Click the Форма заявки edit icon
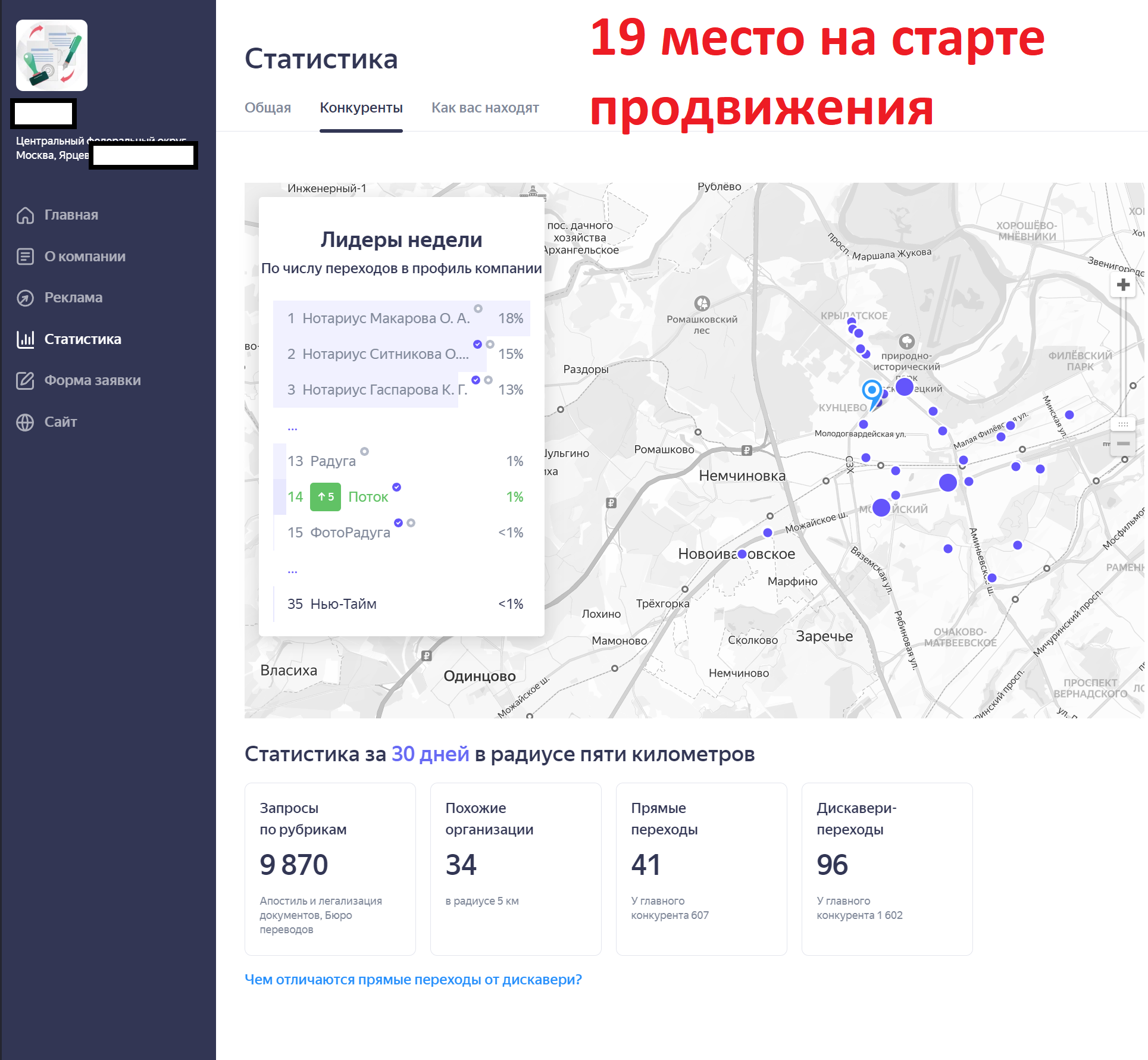This screenshot has height=1060, width=1148. click(25, 380)
